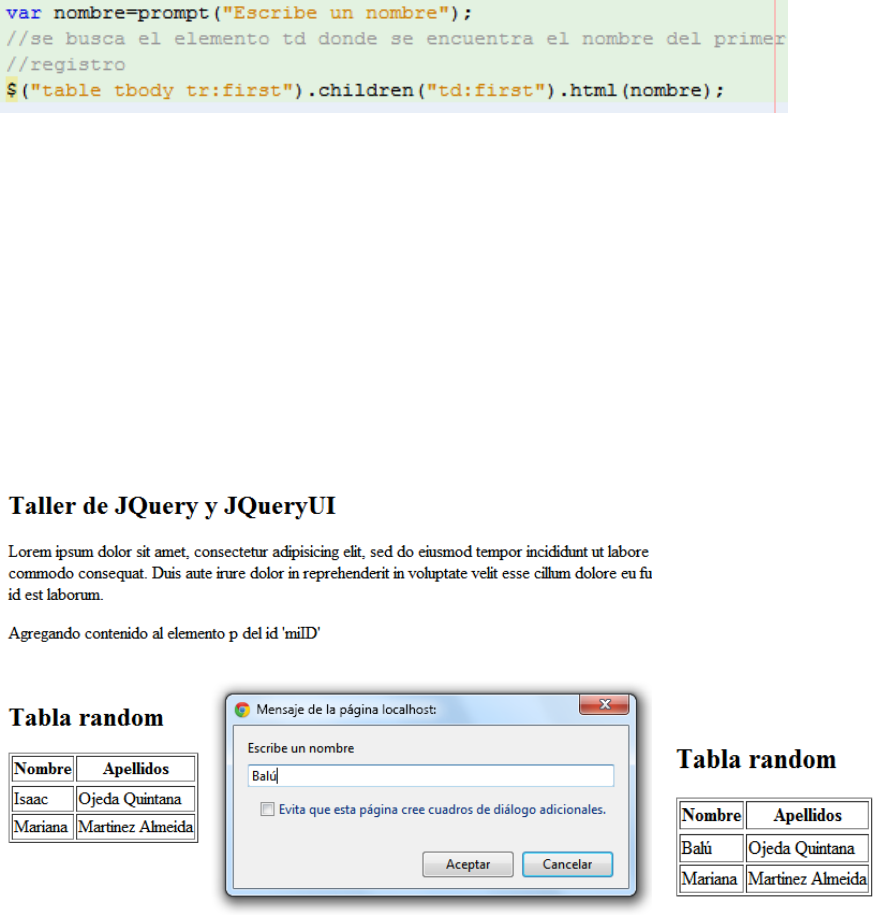Click the 'Escribe un nombre' label in the dialog
Screen dimensions: 880x915
(x=301, y=748)
